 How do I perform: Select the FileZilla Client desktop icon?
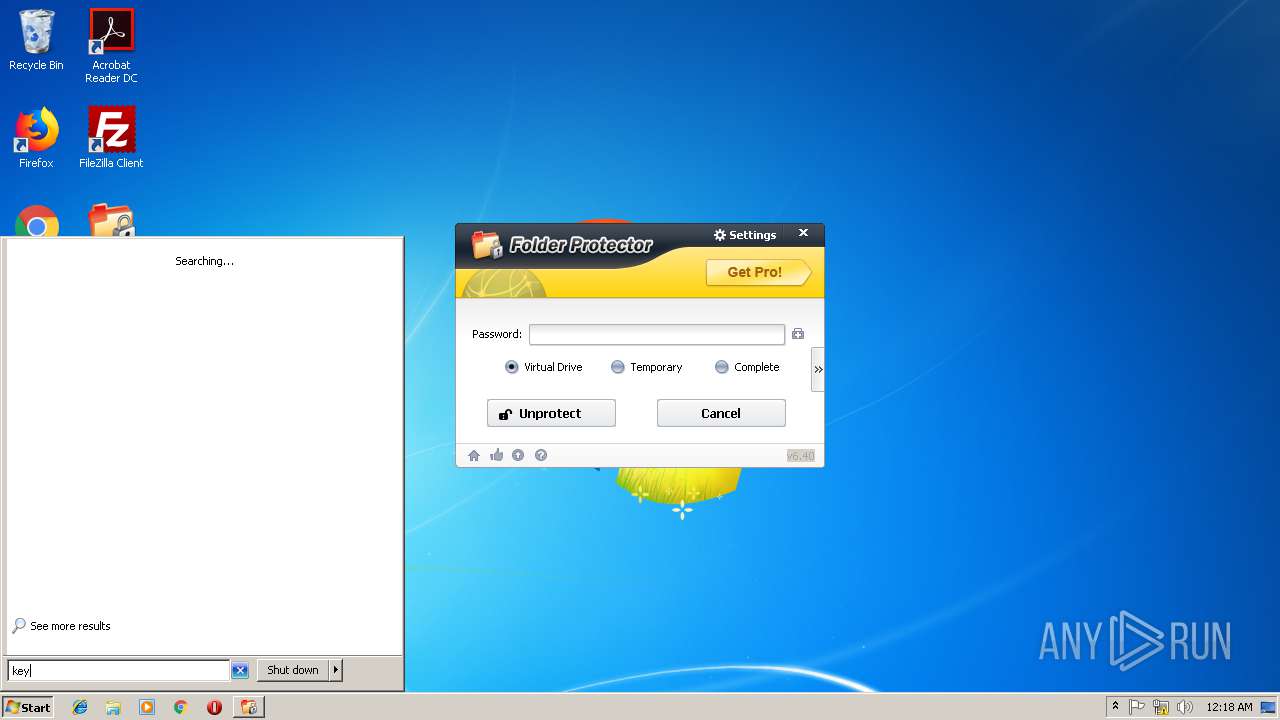click(x=111, y=138)
